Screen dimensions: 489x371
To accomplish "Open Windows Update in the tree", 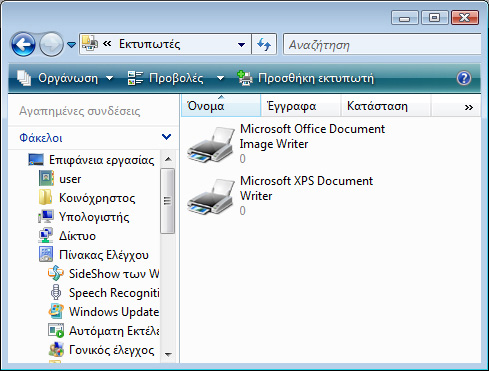I will click(x=114, y=312).
